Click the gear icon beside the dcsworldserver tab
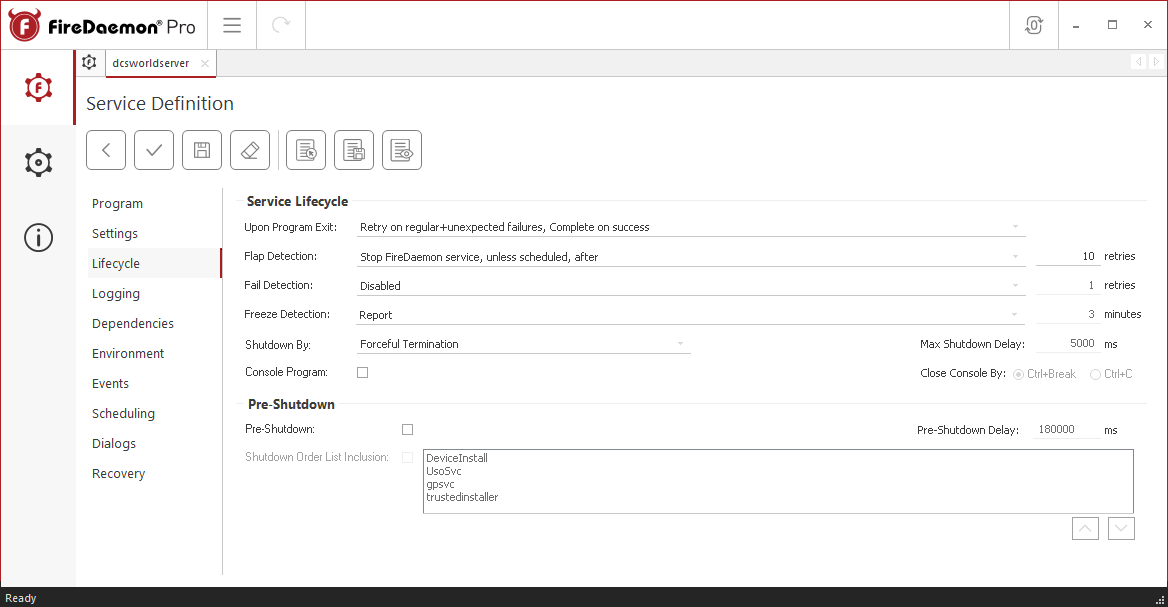This screenshot has width=1168, height=607. tap(89, 63)
